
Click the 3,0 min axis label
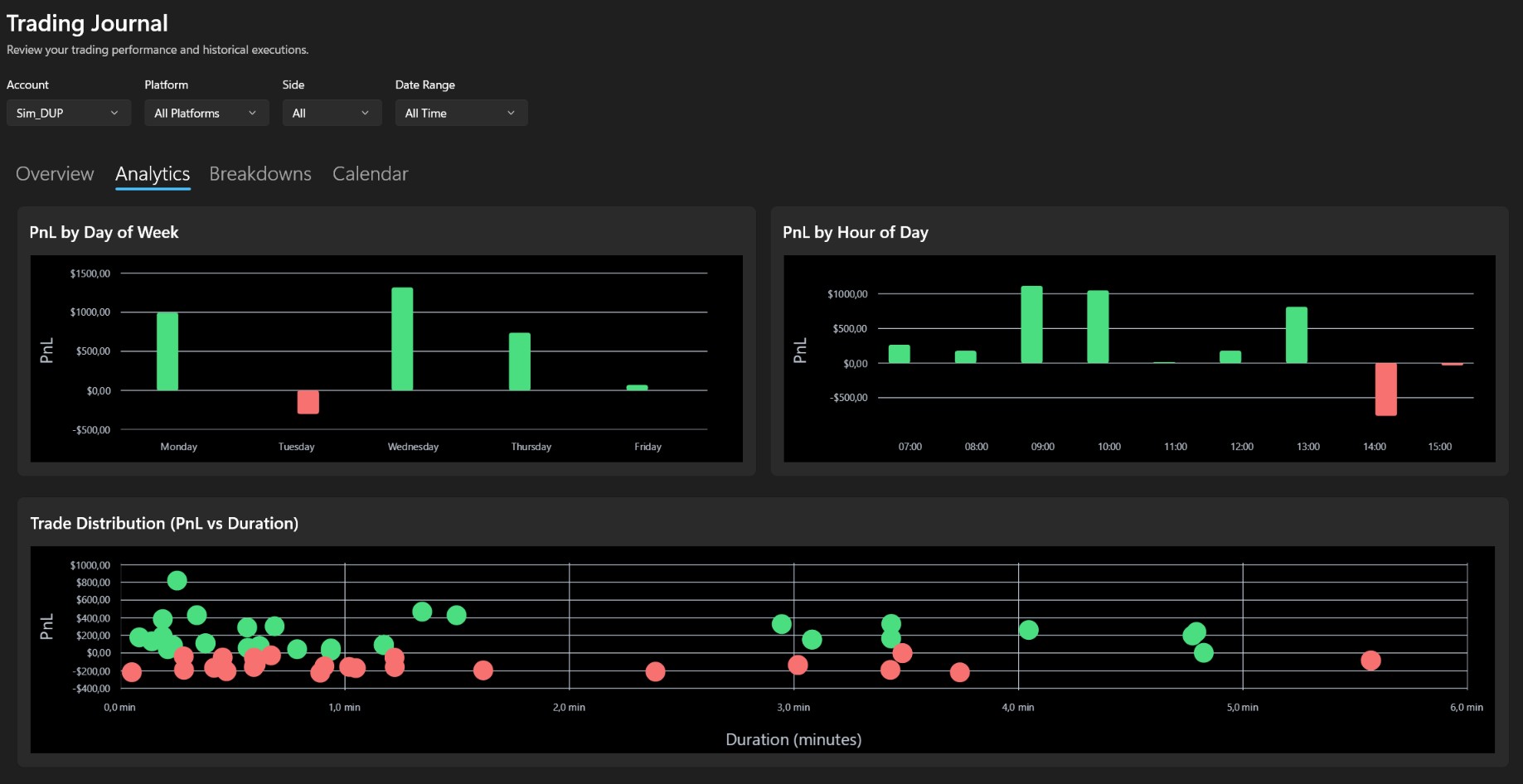point(793,708)
